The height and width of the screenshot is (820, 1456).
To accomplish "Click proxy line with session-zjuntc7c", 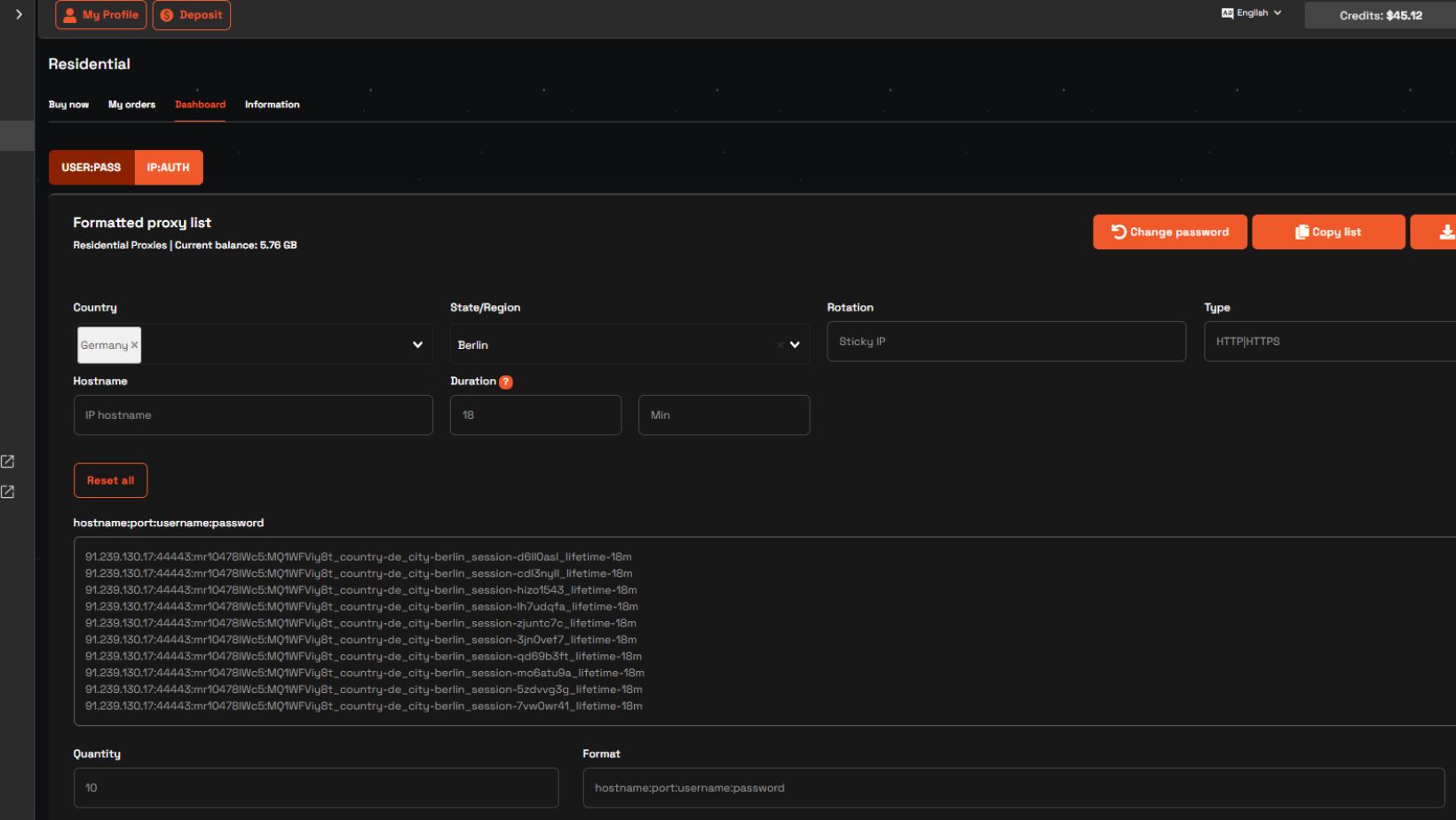I will (x=360, y=623).
